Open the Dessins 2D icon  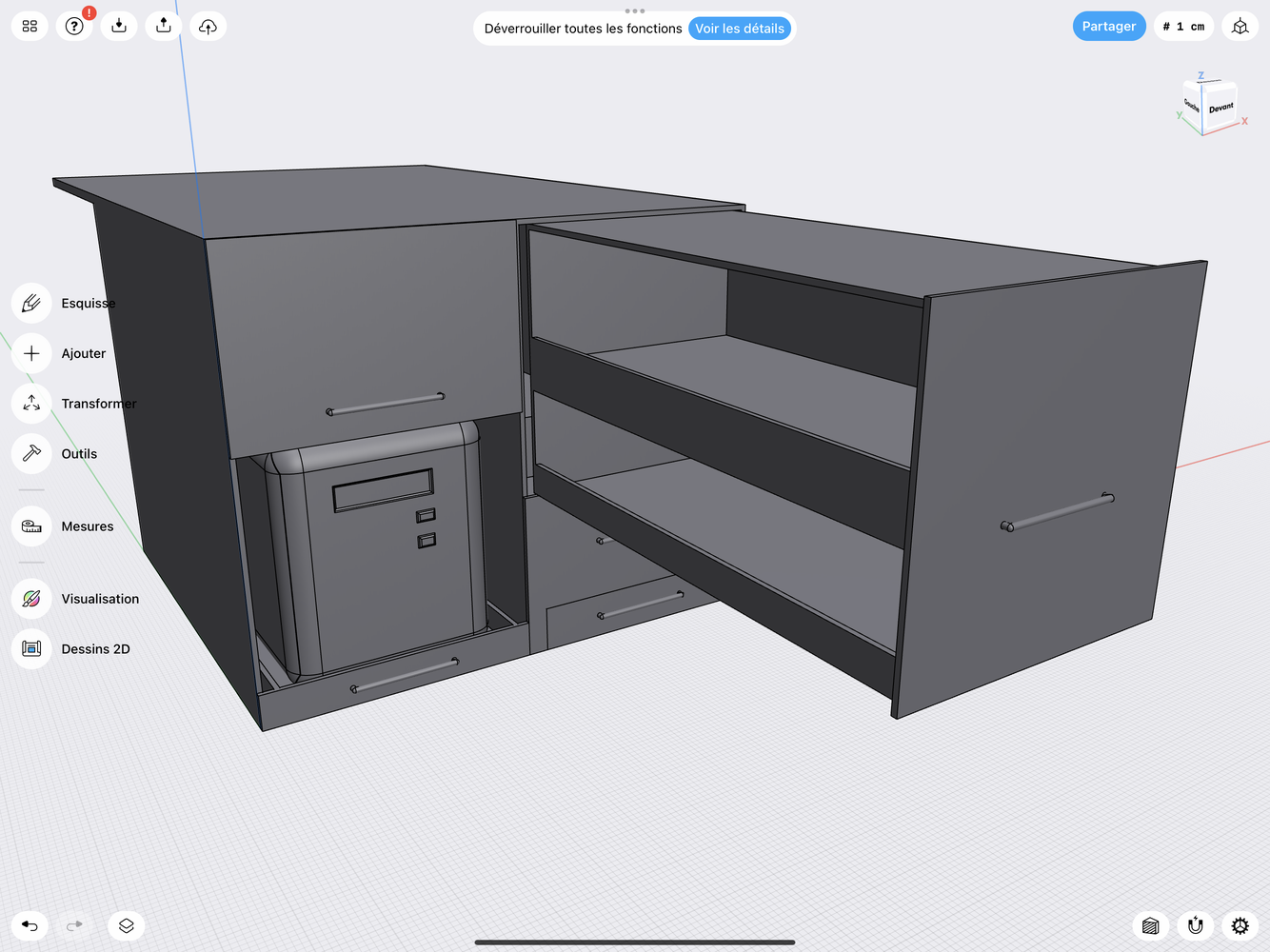pyautogui.click(x=31, y=648)
